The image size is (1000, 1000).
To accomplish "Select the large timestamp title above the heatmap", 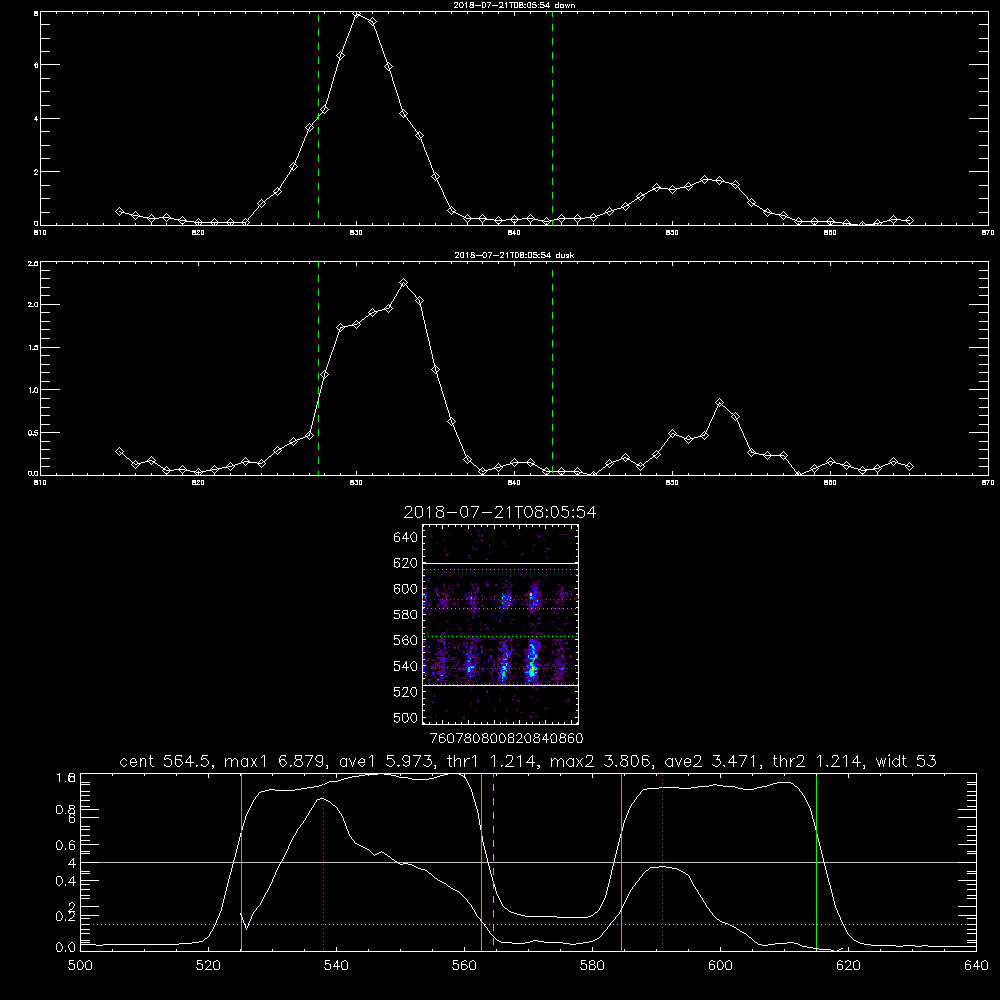I will [x=500, y=512].
